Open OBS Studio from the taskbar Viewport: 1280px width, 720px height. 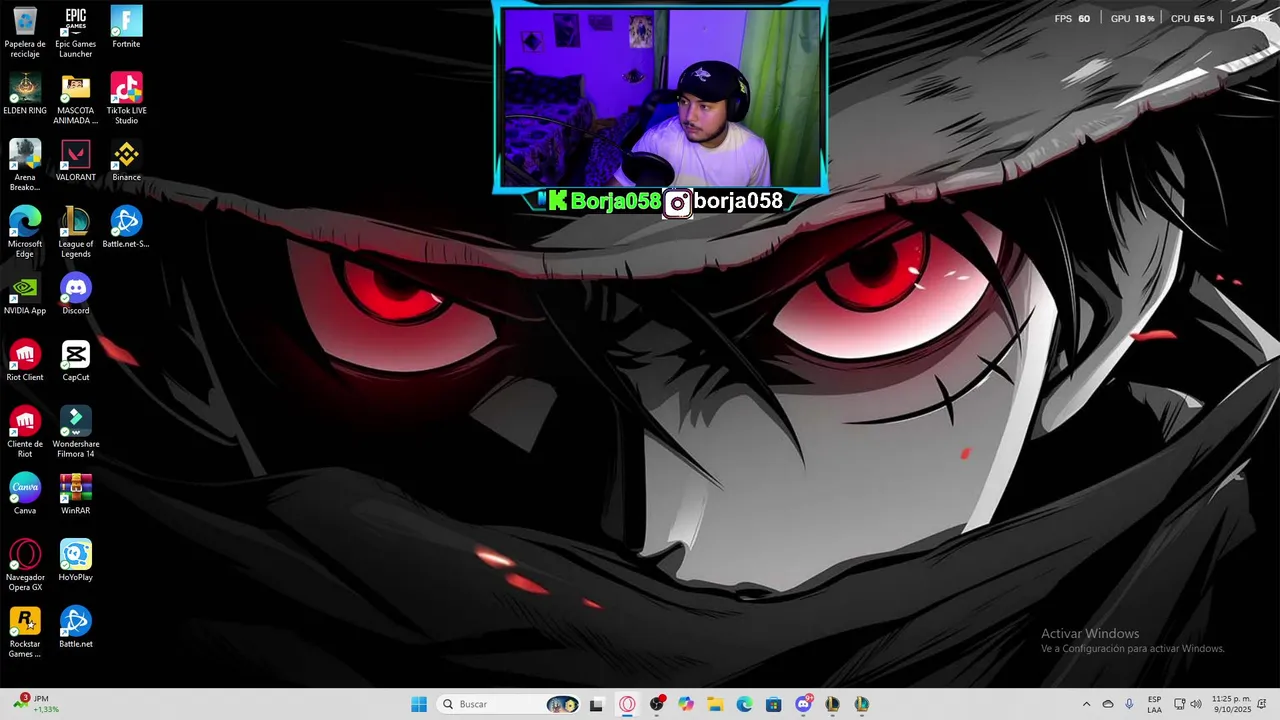pyautogui.click(x=657, y=704)
